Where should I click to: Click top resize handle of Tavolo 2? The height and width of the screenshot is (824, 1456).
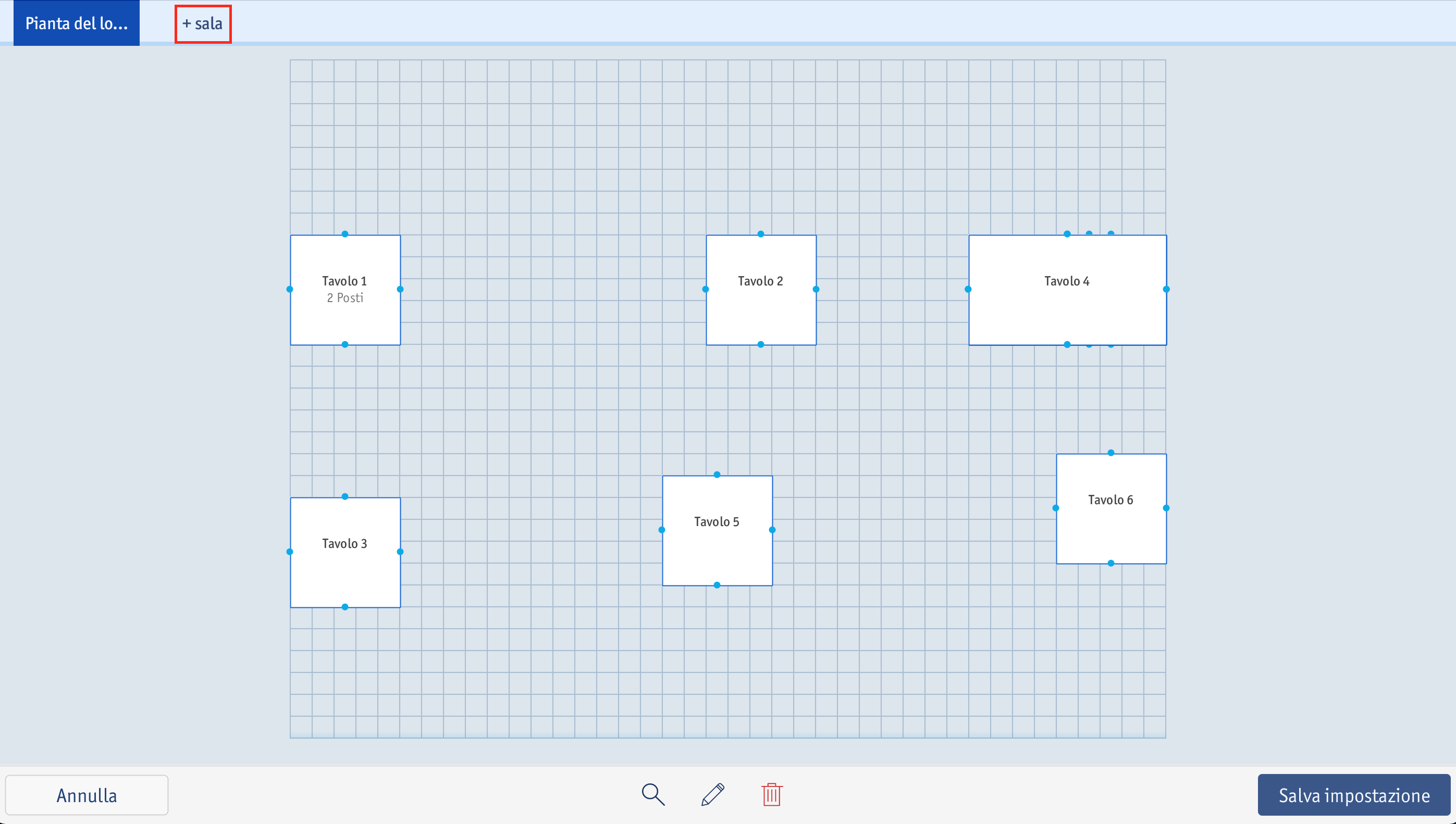tap(761, 234)
